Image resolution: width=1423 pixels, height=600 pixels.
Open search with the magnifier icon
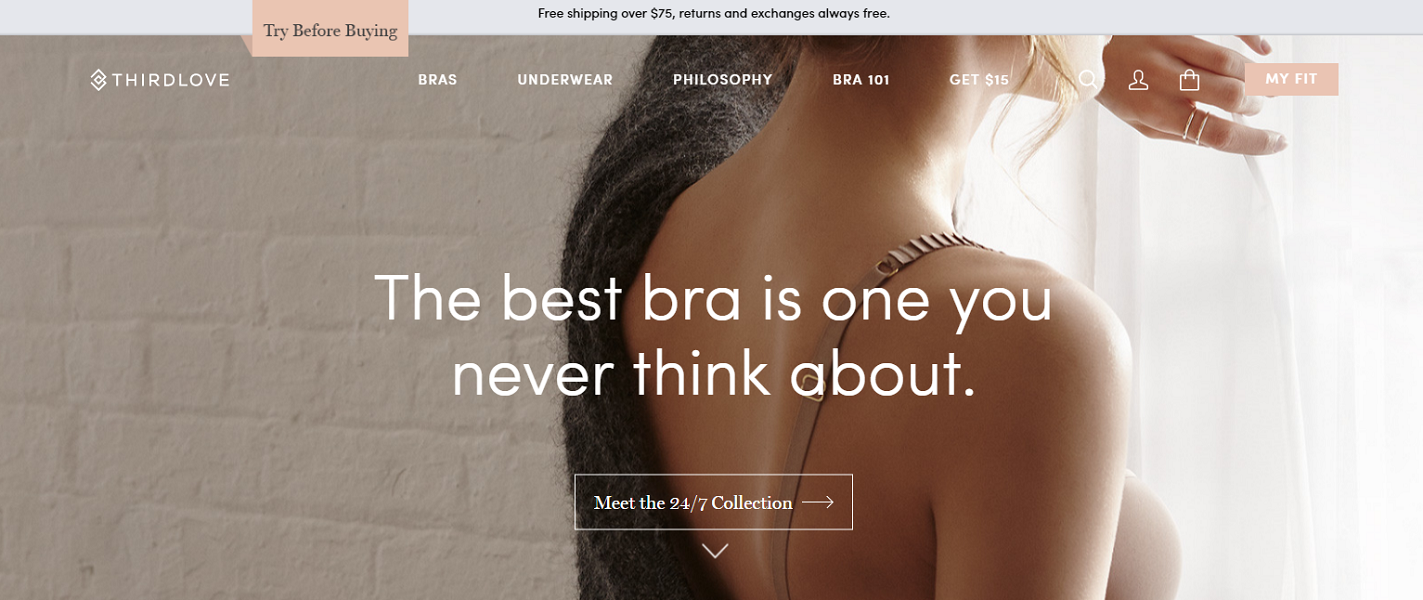[1088, 80]
